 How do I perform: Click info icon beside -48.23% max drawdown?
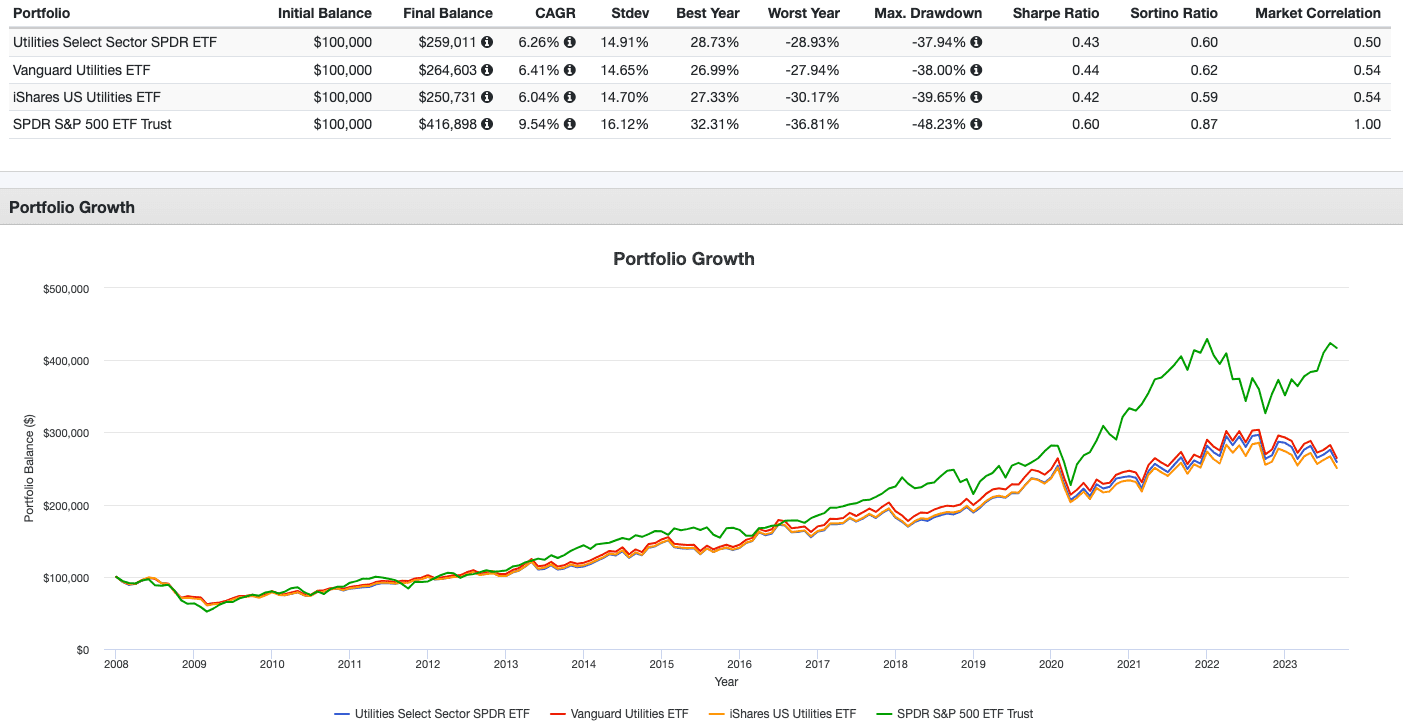[976, 124]
